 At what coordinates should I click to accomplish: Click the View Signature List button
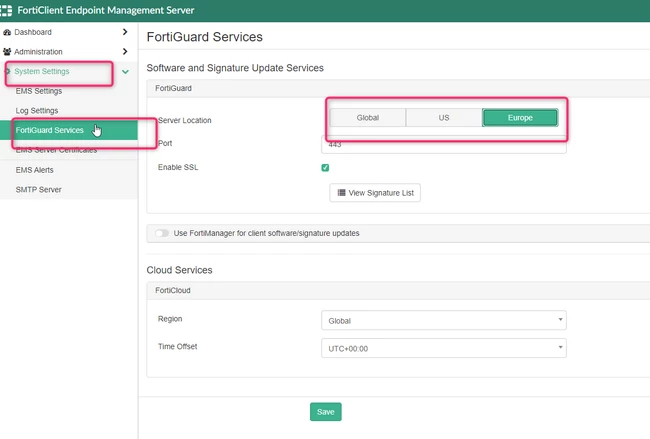(x=375, y=193)
